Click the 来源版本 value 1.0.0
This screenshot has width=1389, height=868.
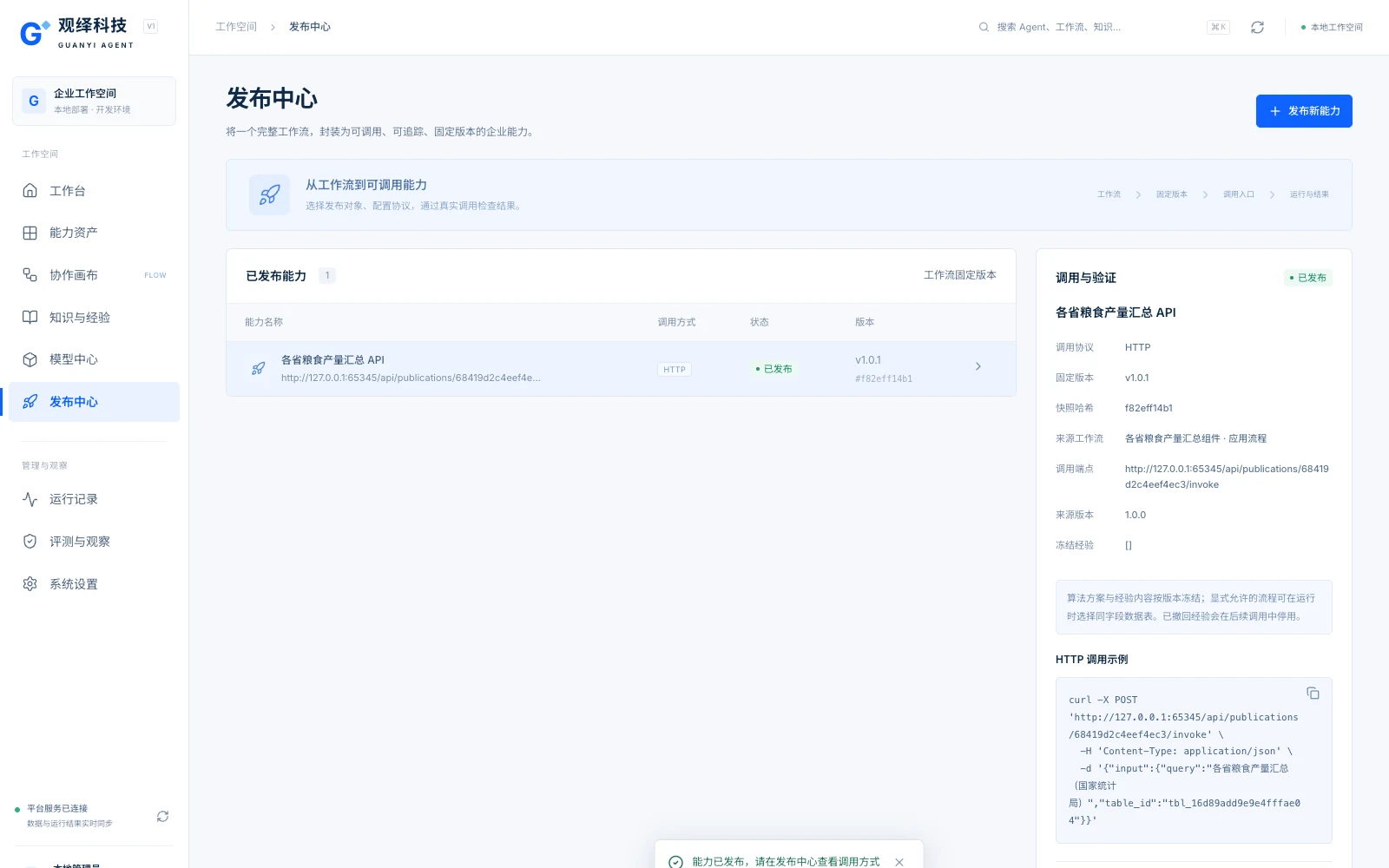click(1136, 515)
